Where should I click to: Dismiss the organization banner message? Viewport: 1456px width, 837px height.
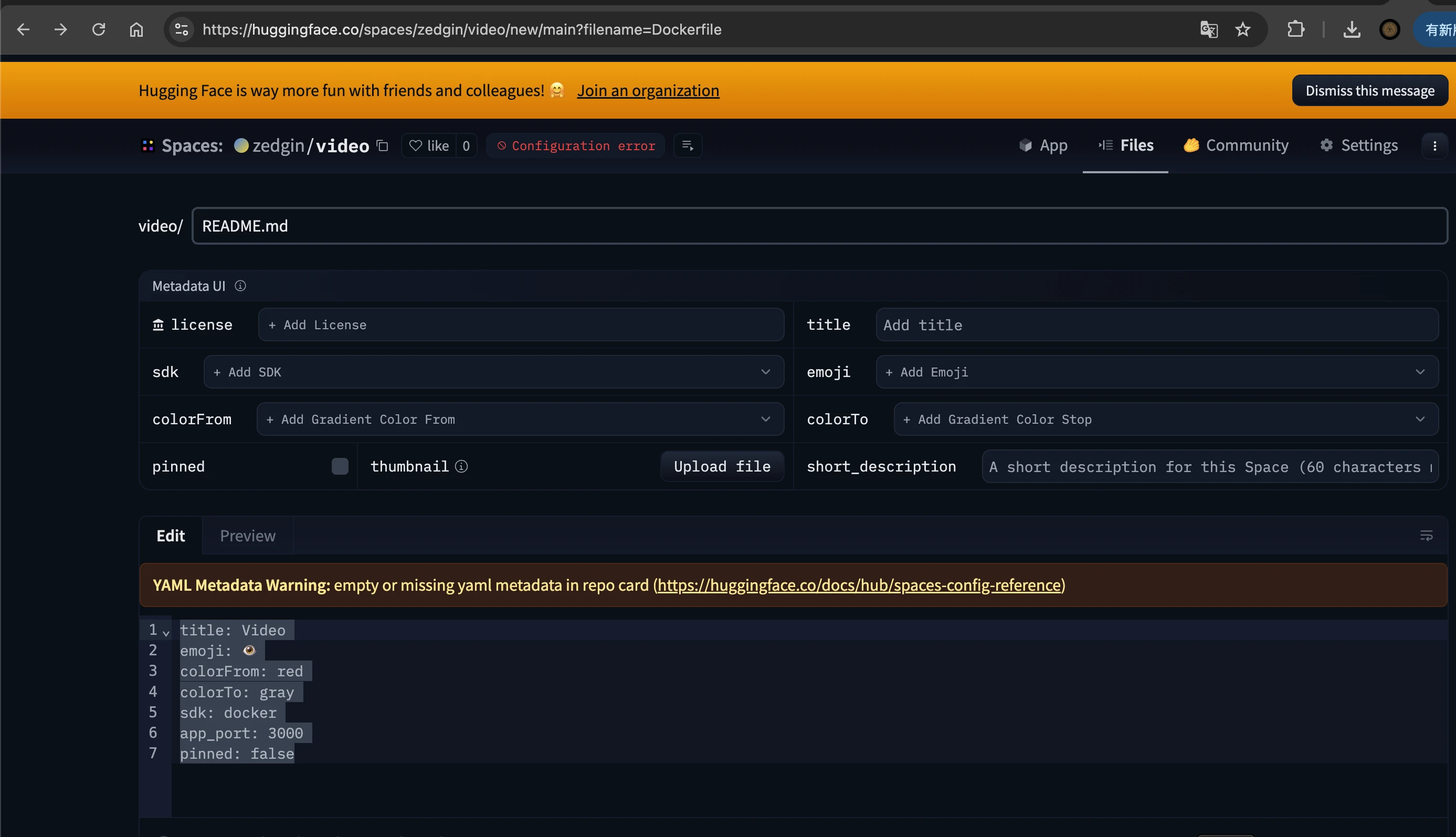point(1369,90)
